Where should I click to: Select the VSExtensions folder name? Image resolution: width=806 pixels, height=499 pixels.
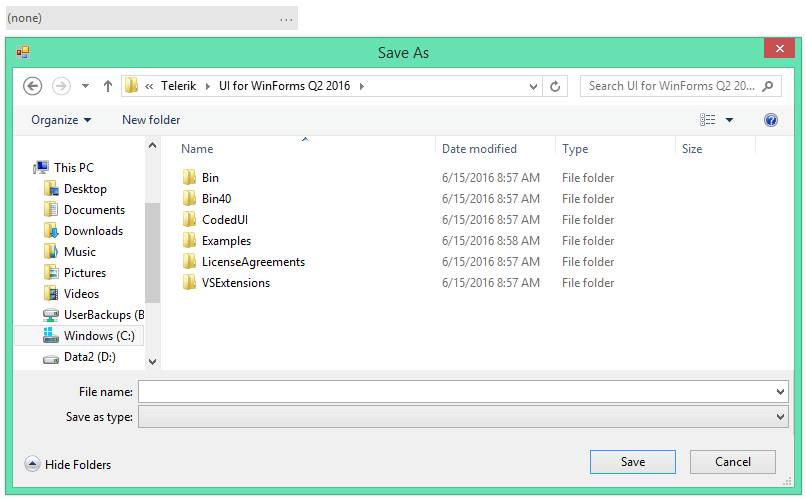[x=235, y=283]
